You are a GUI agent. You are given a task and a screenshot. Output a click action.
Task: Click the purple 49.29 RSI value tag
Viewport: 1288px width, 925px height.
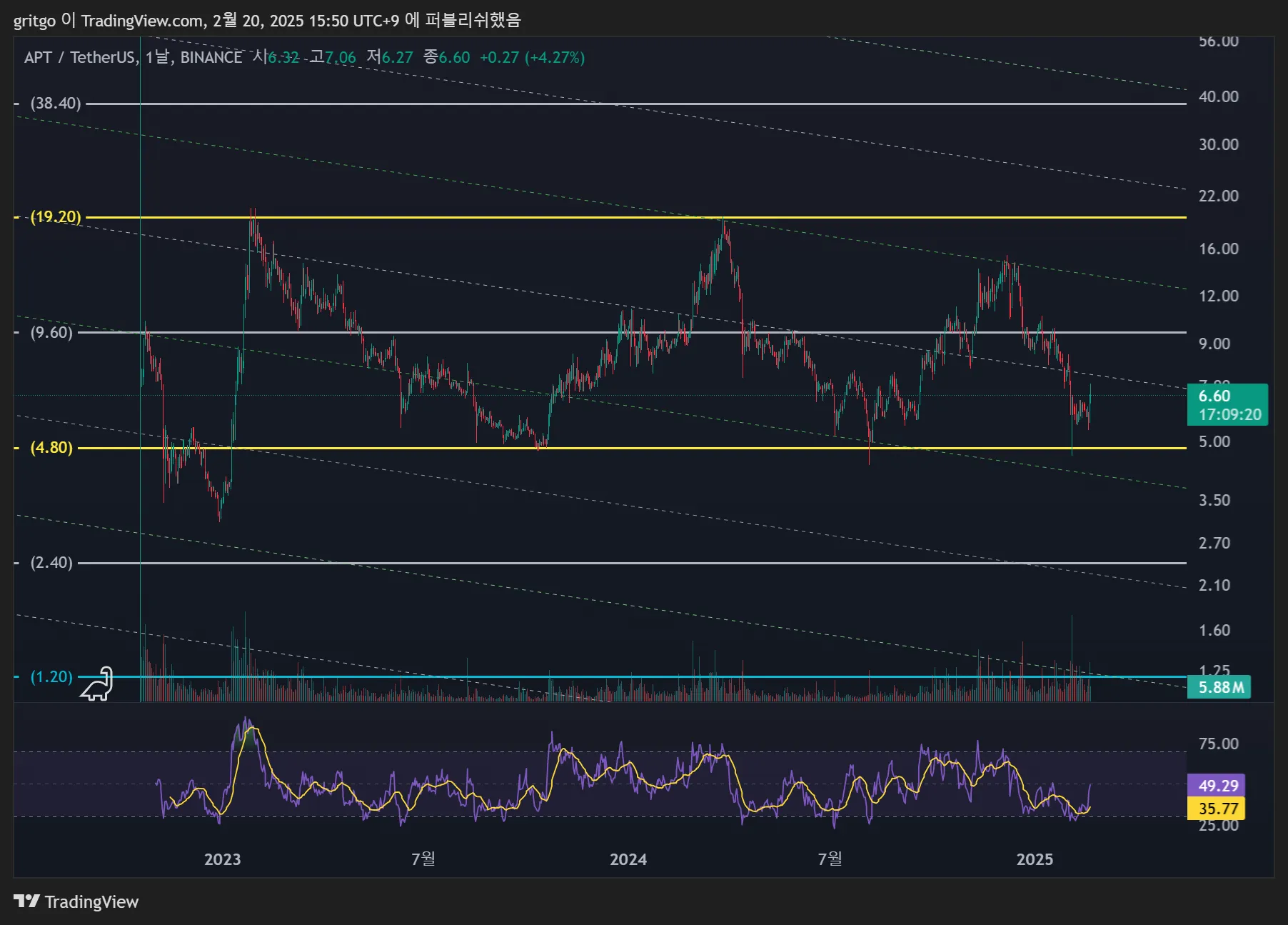(1216, 786)
